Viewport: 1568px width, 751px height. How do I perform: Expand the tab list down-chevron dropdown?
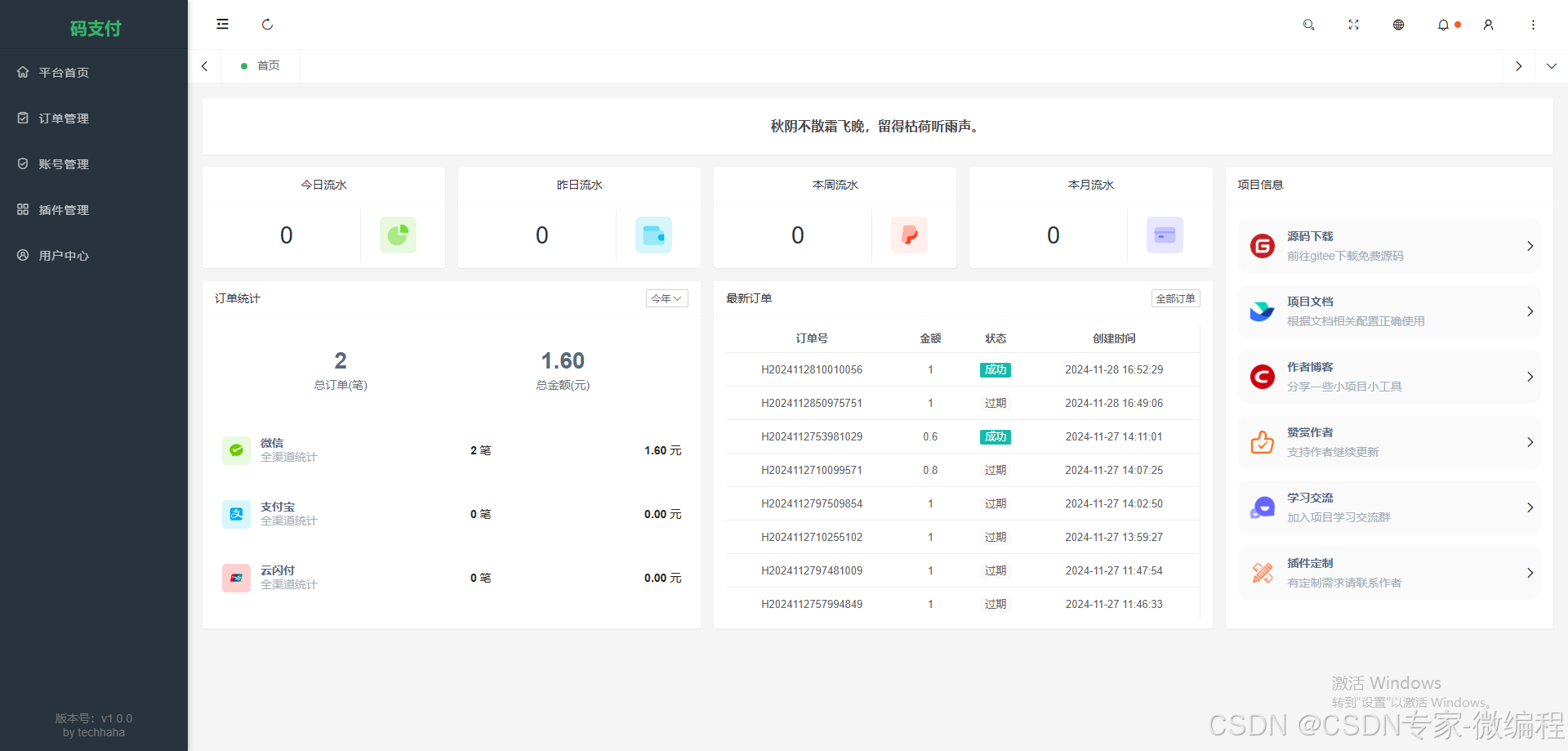[x=1551, y=65]
